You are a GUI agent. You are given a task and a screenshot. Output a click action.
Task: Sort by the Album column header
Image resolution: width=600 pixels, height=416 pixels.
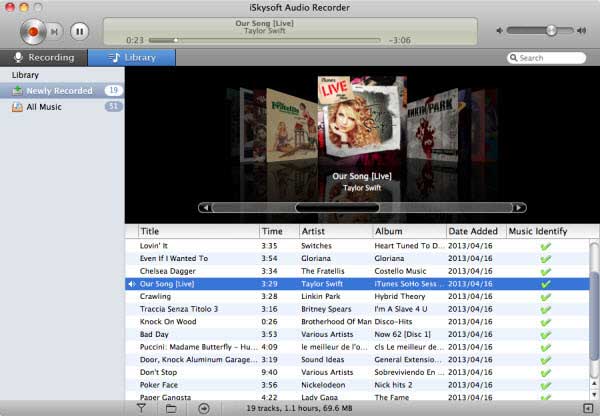pyautogui.click(x=409, y=231)
